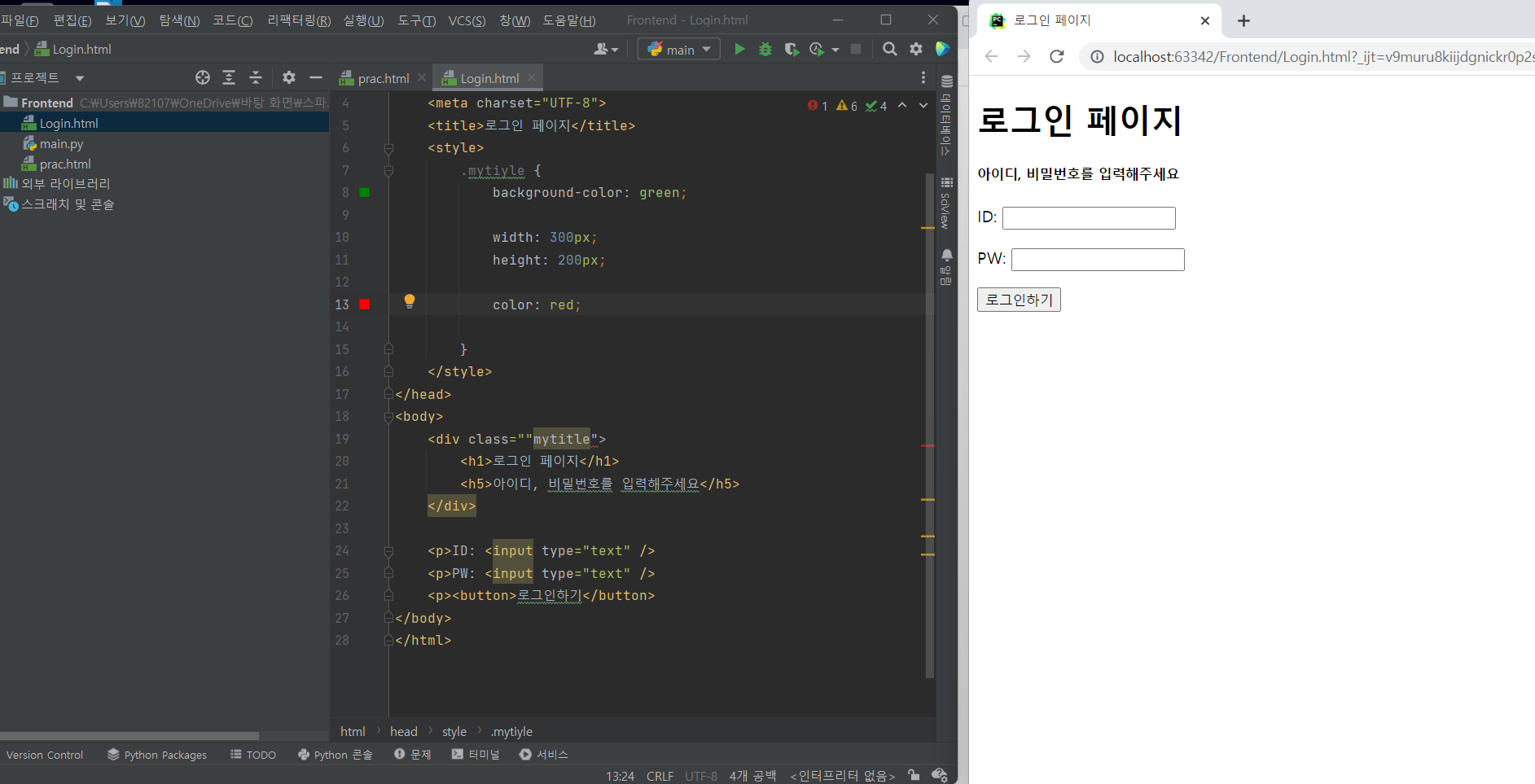The image size is (1535, 784).
Task: Expand all in the project panel
Action: pos(229,77)
